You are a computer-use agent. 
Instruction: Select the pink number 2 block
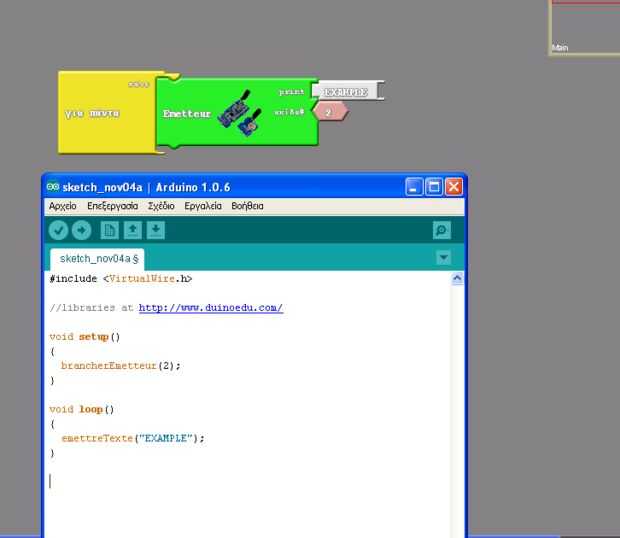coord(330,112)
